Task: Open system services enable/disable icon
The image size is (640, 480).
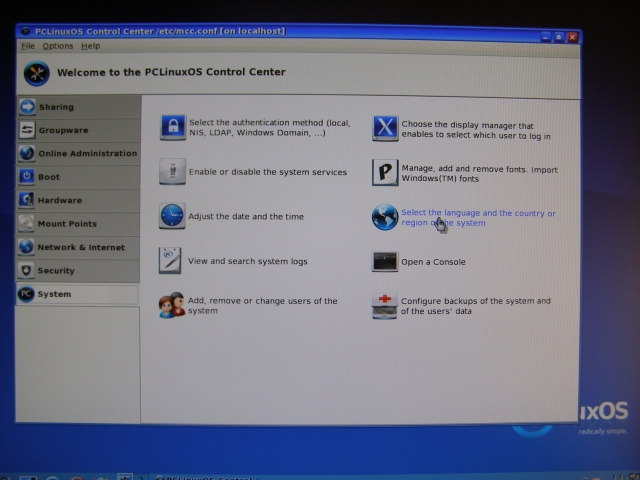Action: [172, 172]
